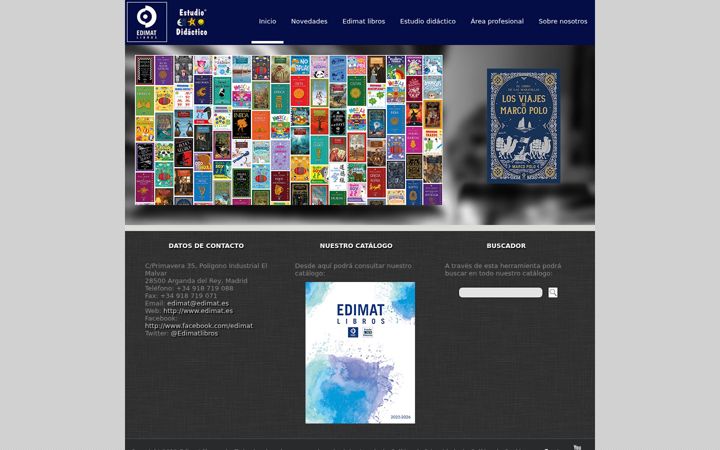Click the Edimat Libros logo
This screenshot has width=720, height=450.
pyautogui.click(x=146, y=22)
